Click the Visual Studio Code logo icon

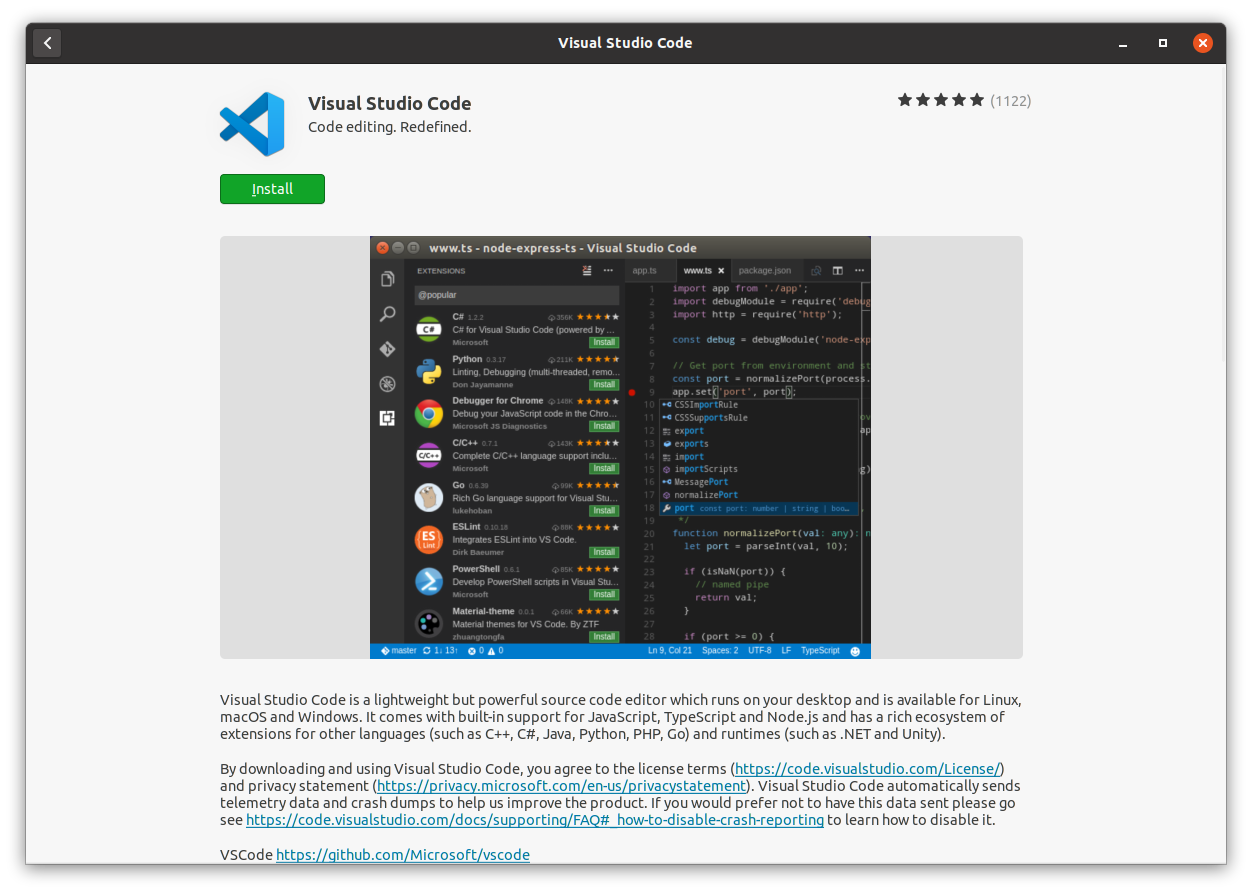coord(253,124)
